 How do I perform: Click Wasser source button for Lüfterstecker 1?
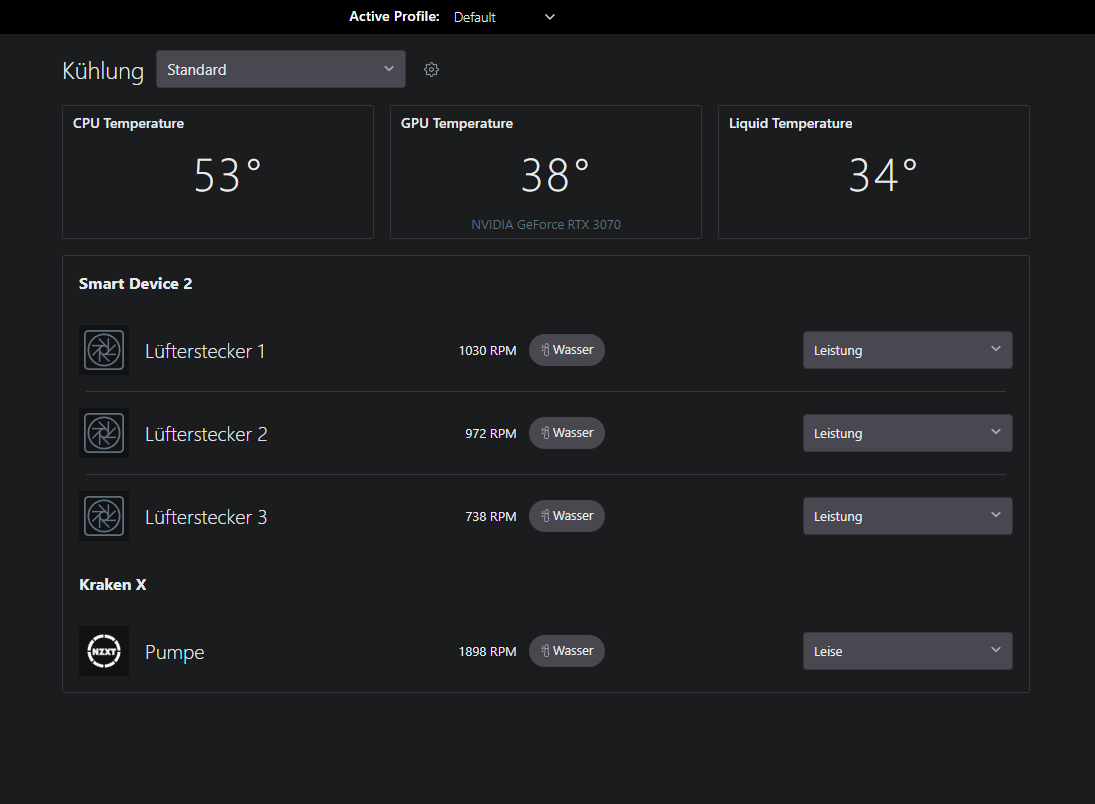coord(567,350)
